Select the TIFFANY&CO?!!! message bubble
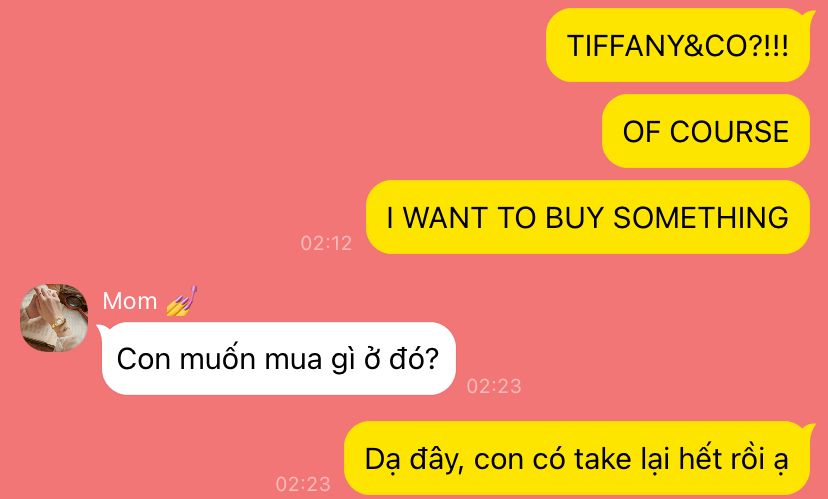 point(678,45)
